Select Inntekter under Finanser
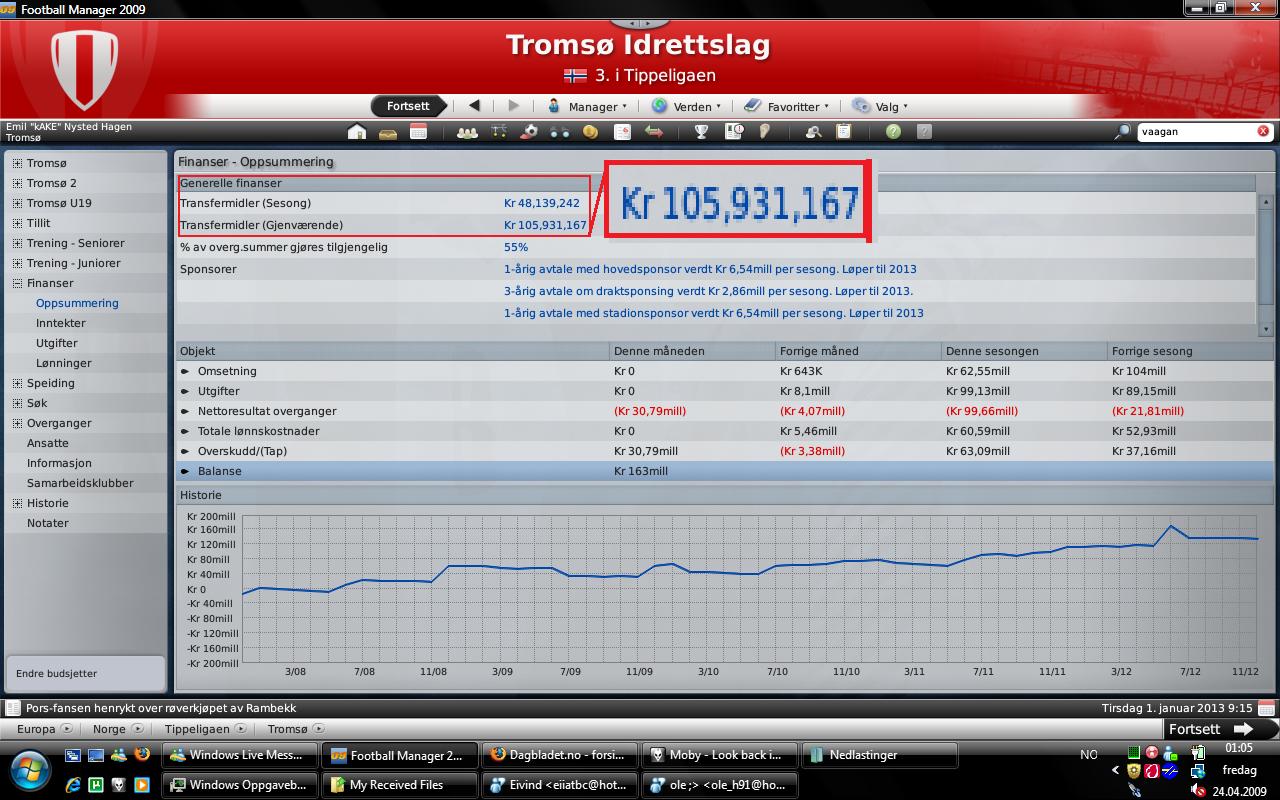 coord(61,323)
